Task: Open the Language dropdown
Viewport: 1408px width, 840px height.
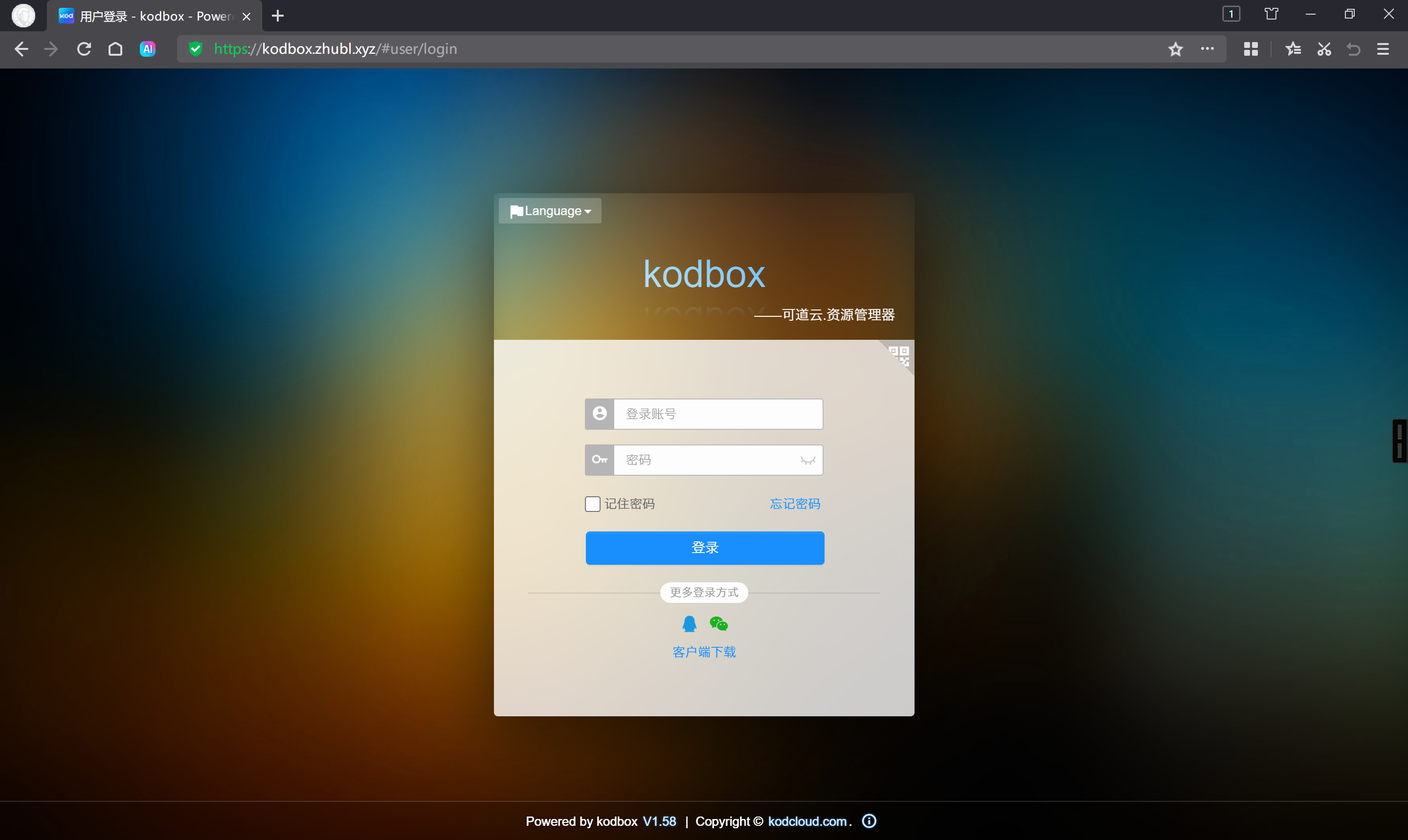Action: [x=549, y=211]
